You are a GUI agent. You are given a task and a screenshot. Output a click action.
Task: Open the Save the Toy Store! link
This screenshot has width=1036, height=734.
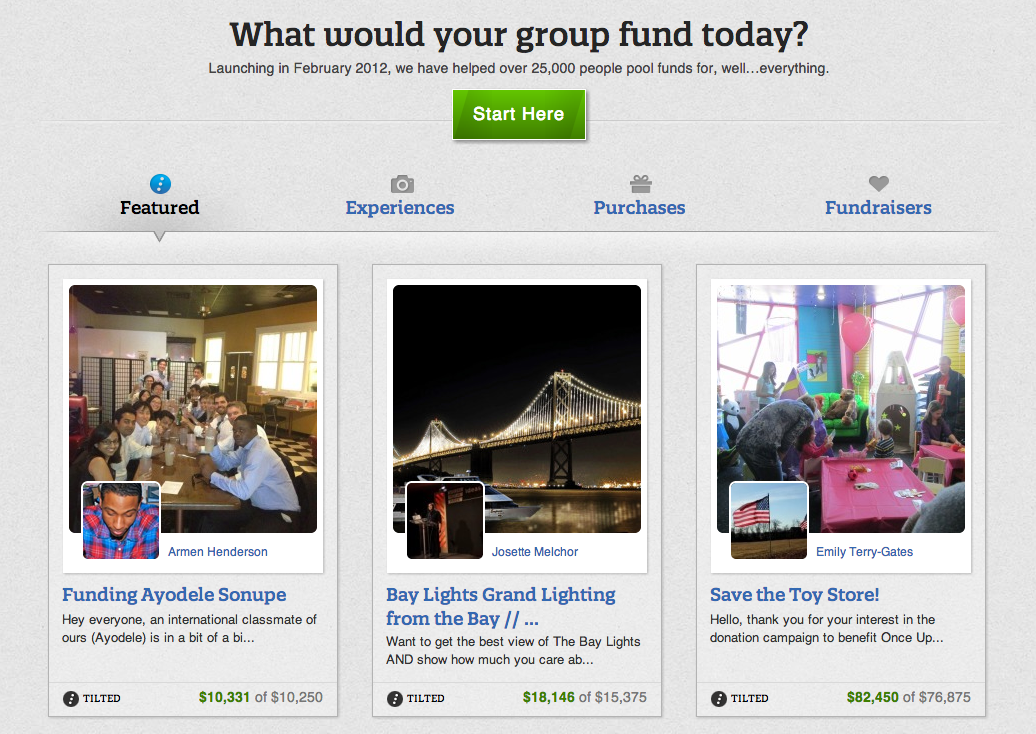tap(794, 595)
